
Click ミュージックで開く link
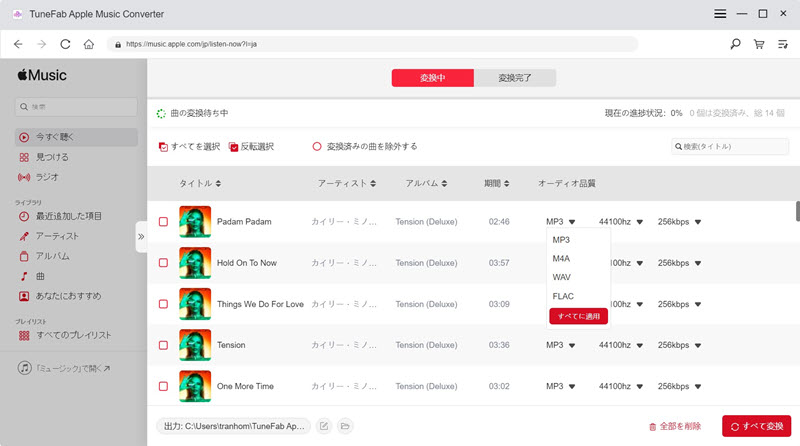click(x=64, y=368)
